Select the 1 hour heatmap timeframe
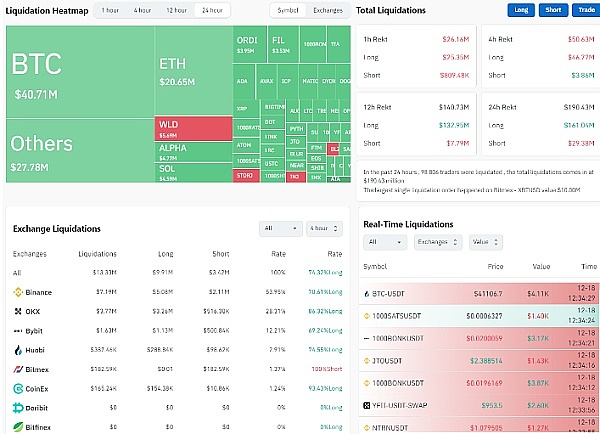Screen dimensions: 600x434 click(109, 10)
